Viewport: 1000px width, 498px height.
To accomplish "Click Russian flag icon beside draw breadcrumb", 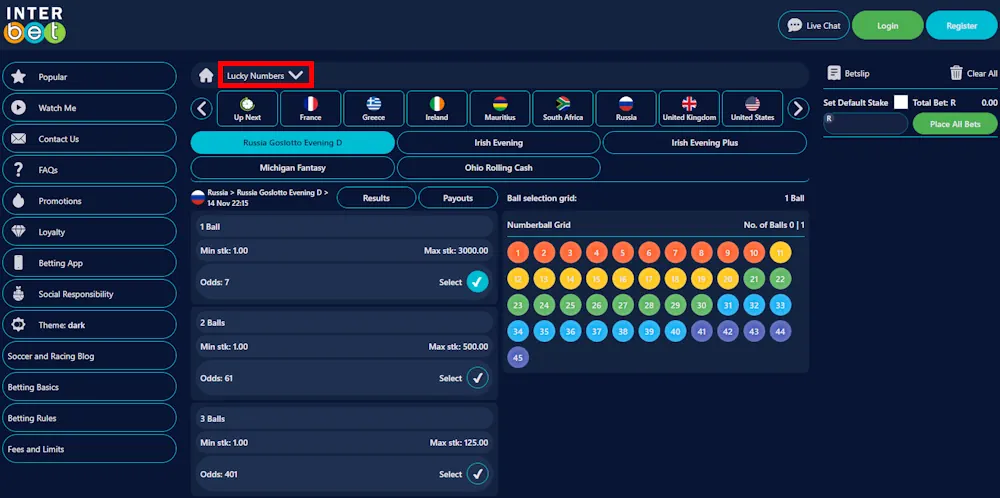I will (198, 198).
